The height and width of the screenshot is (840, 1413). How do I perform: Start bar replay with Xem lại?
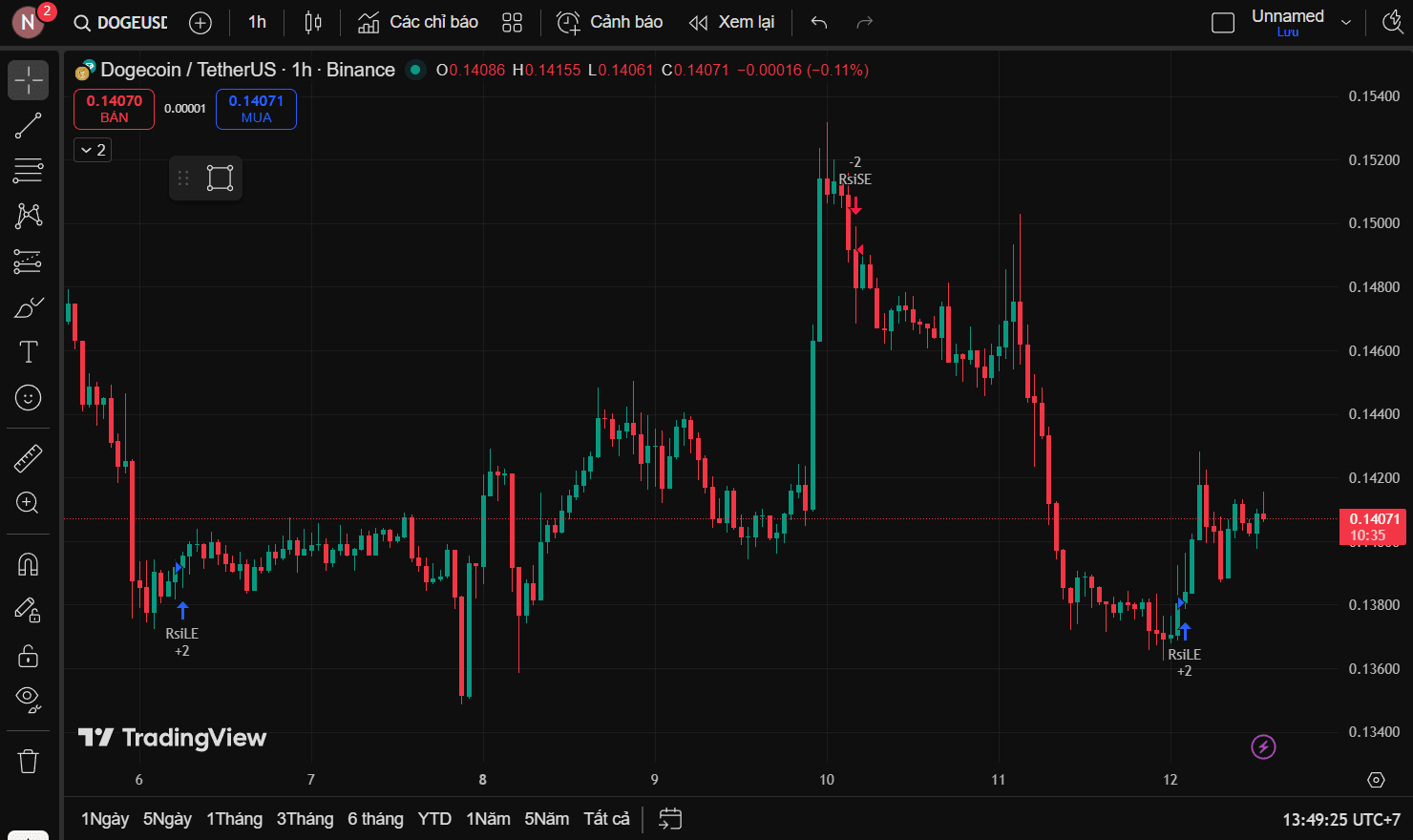tap(731, 22)
